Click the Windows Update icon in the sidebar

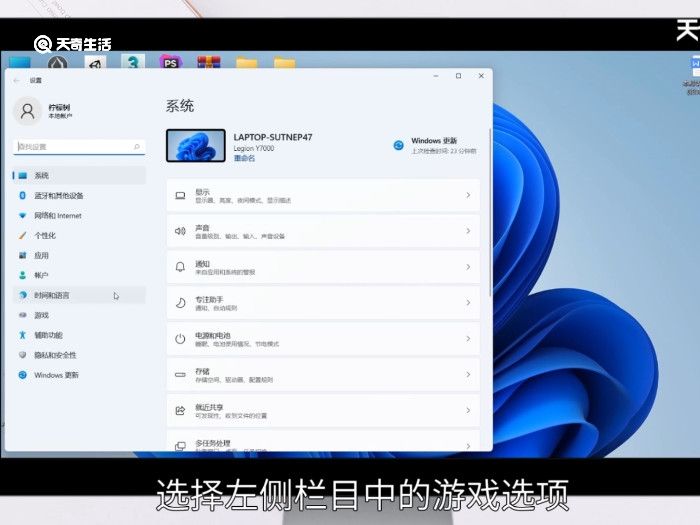(23, 375)
